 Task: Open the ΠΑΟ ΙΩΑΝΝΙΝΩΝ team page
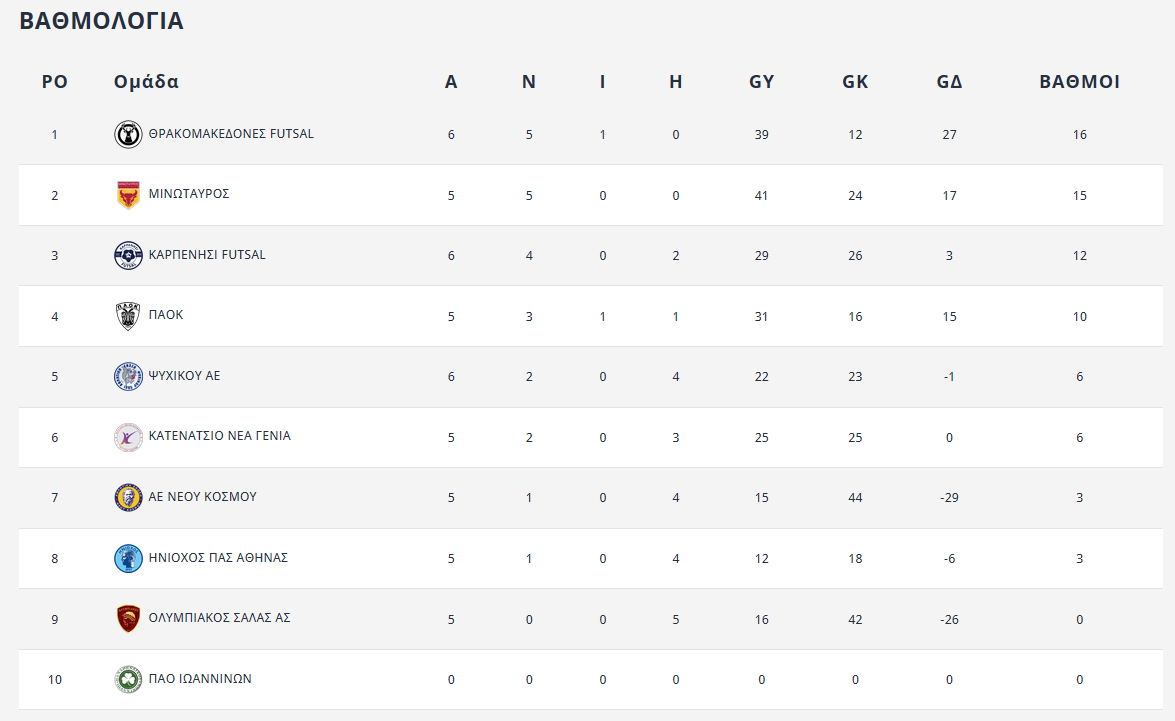tap(200, 679)
